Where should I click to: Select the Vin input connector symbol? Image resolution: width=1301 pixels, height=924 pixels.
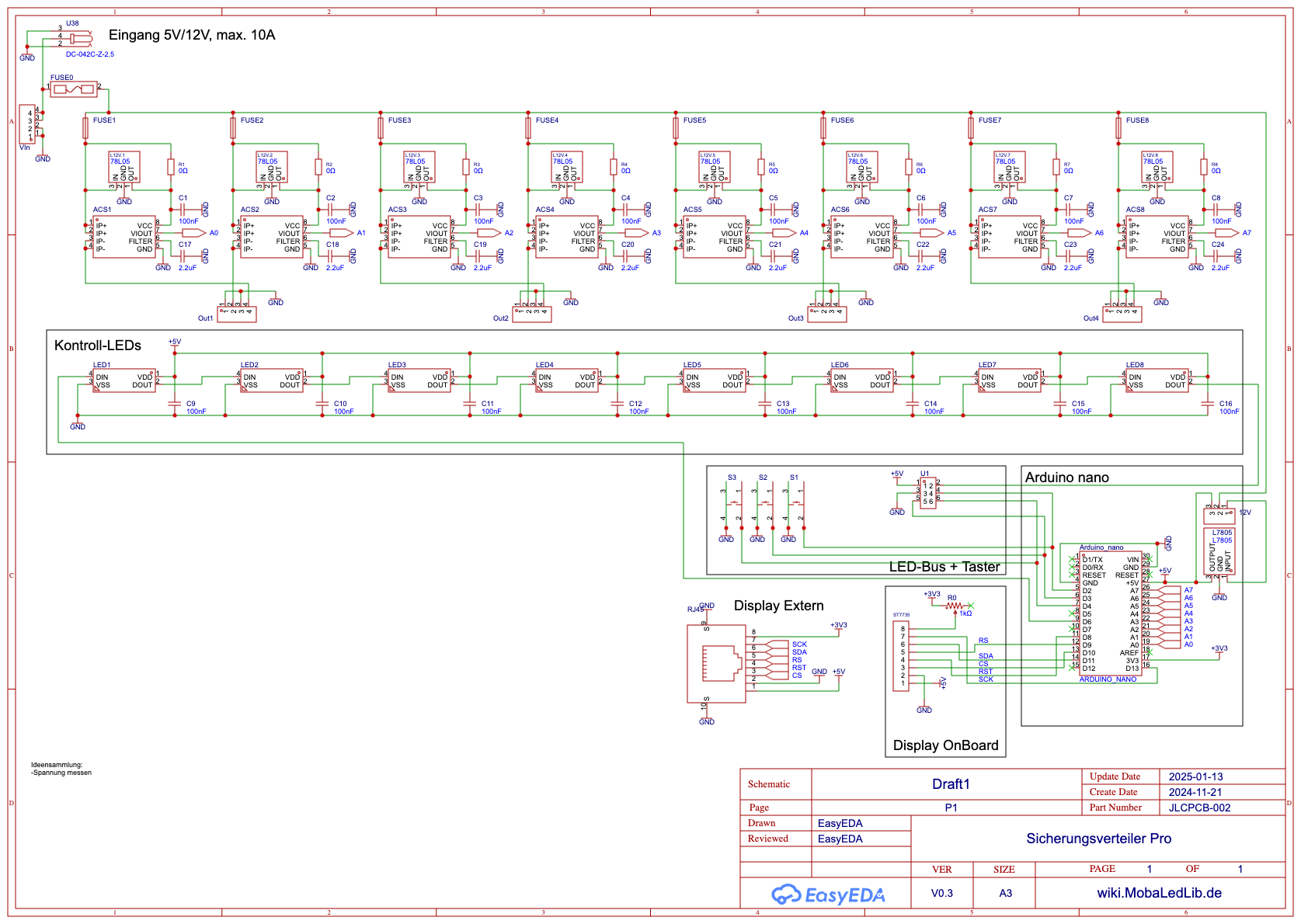point(27,124)
